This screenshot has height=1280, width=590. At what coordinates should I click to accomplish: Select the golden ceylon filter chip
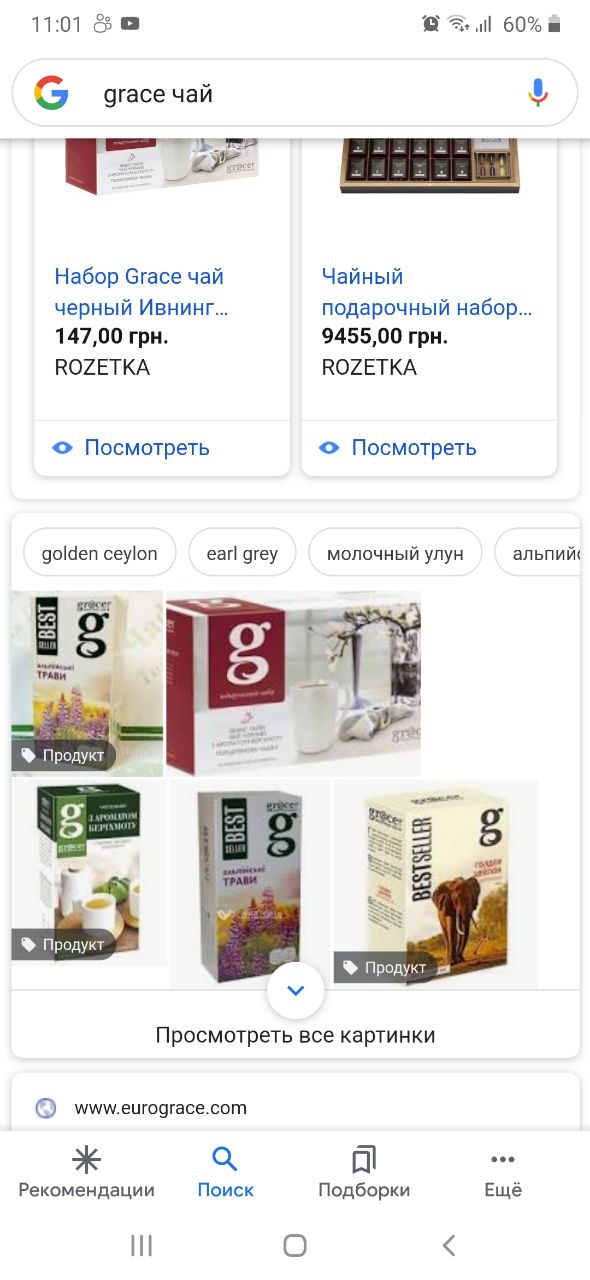(99, 553)
